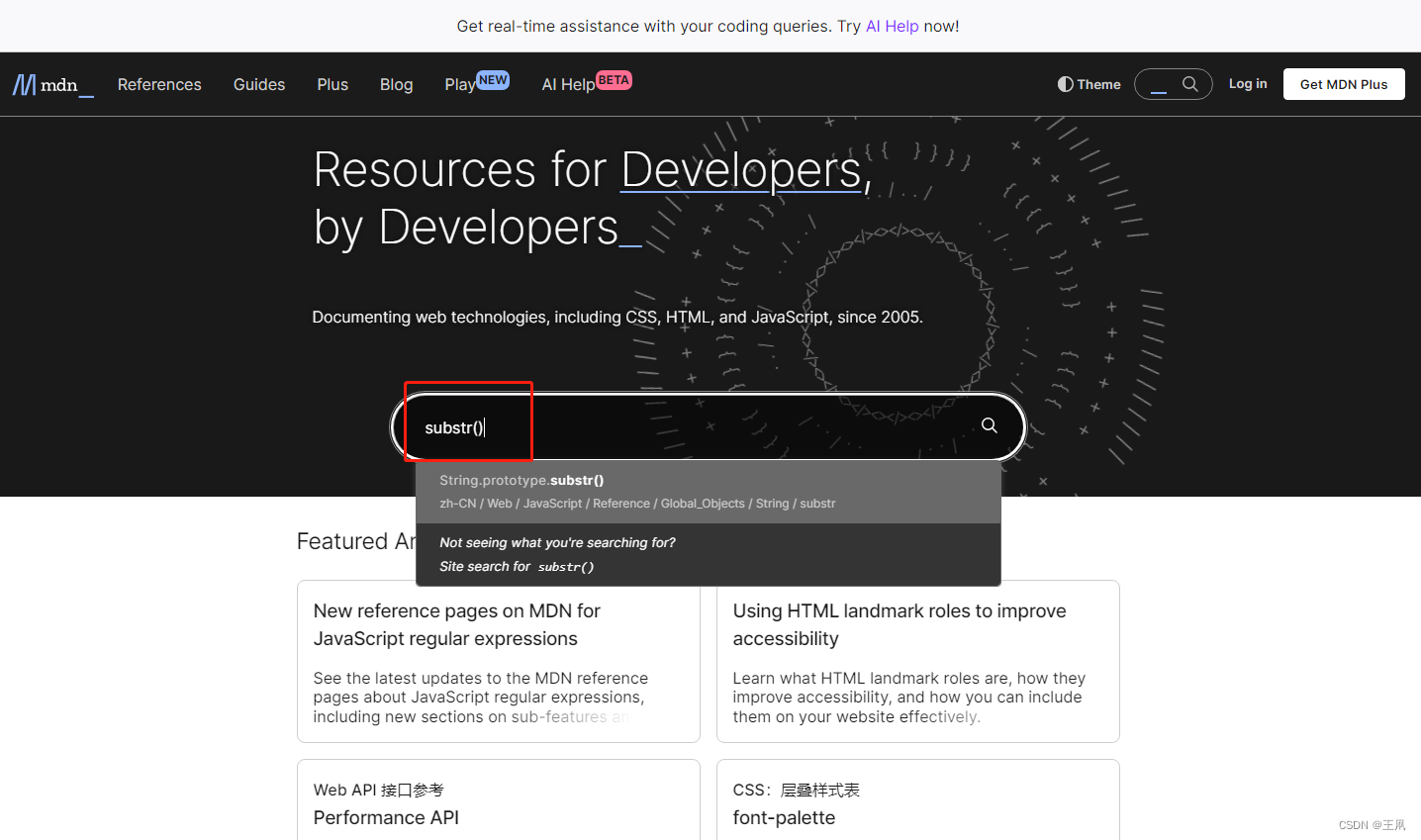Select the String.prototype.substr() suggestion
This screenshot has height=840, width=1421.
[709, 492]
